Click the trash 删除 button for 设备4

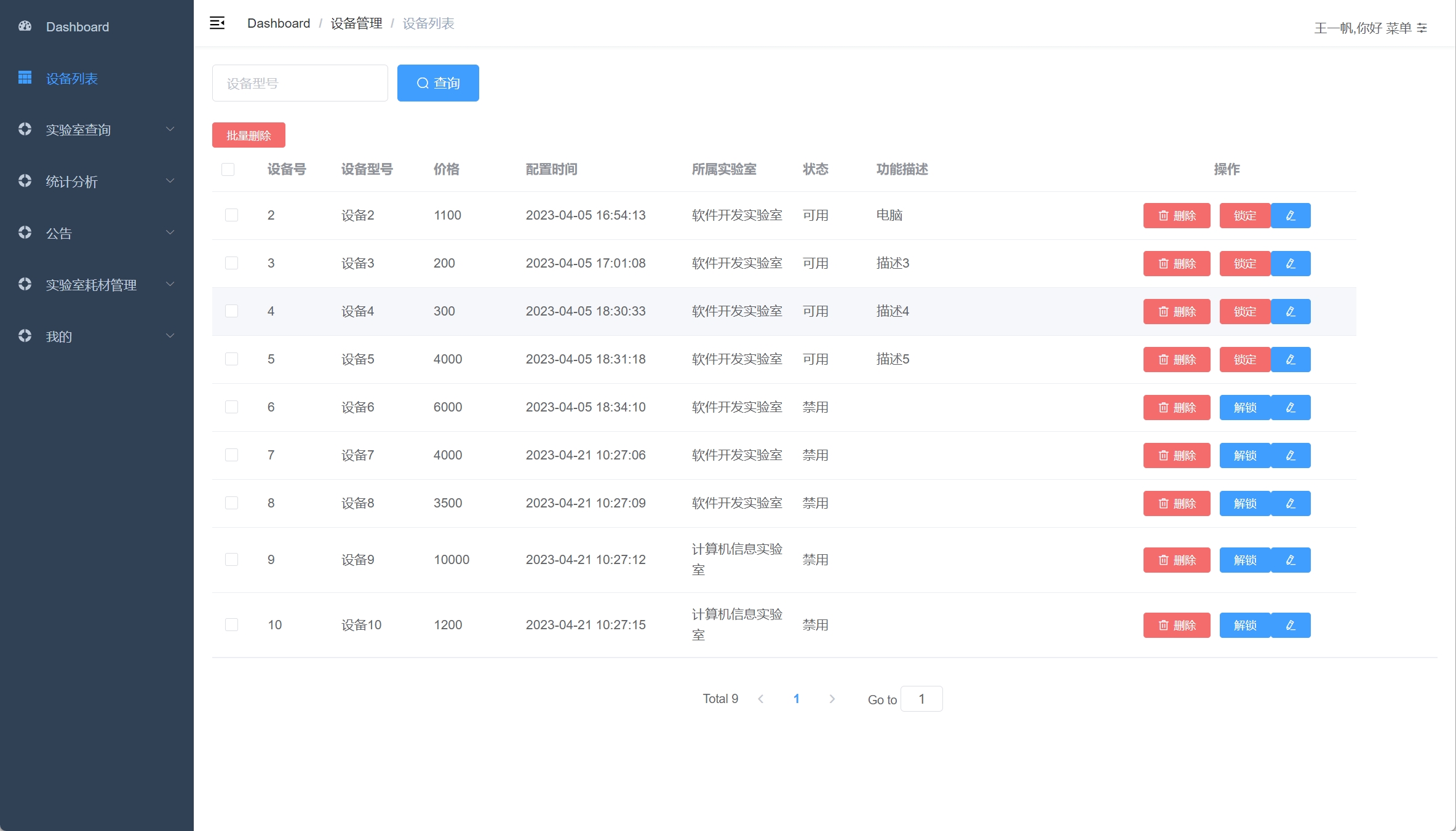tap(1176, 312)
